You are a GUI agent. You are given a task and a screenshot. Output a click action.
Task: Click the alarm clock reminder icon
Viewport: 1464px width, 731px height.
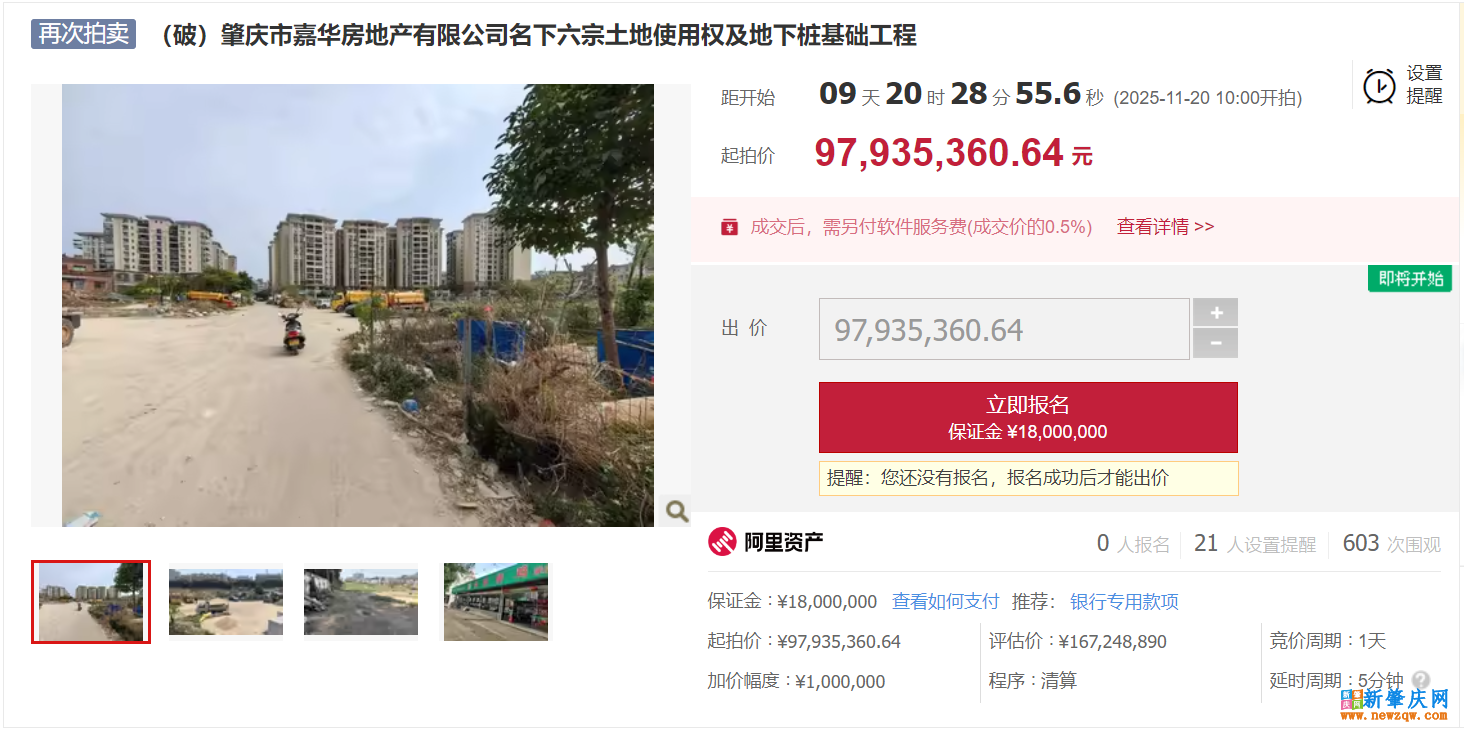click(x=1380, y=86)
